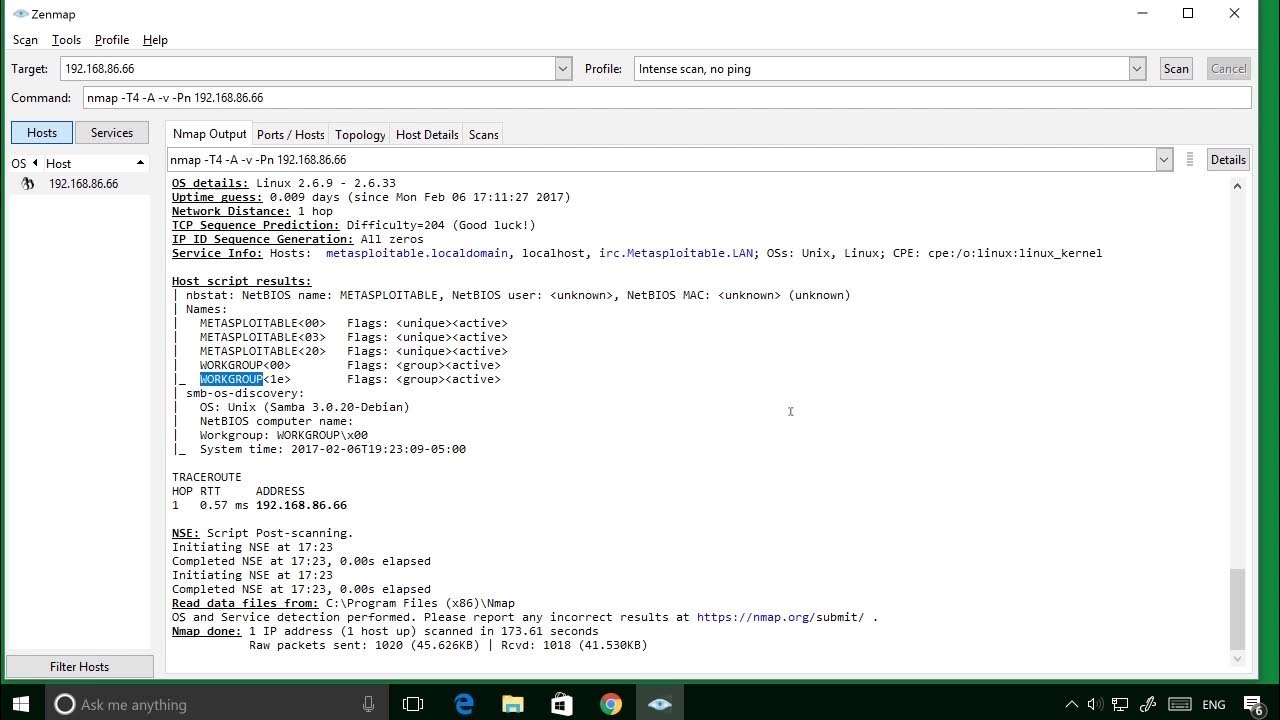Click the Details button

point(1228,160)
